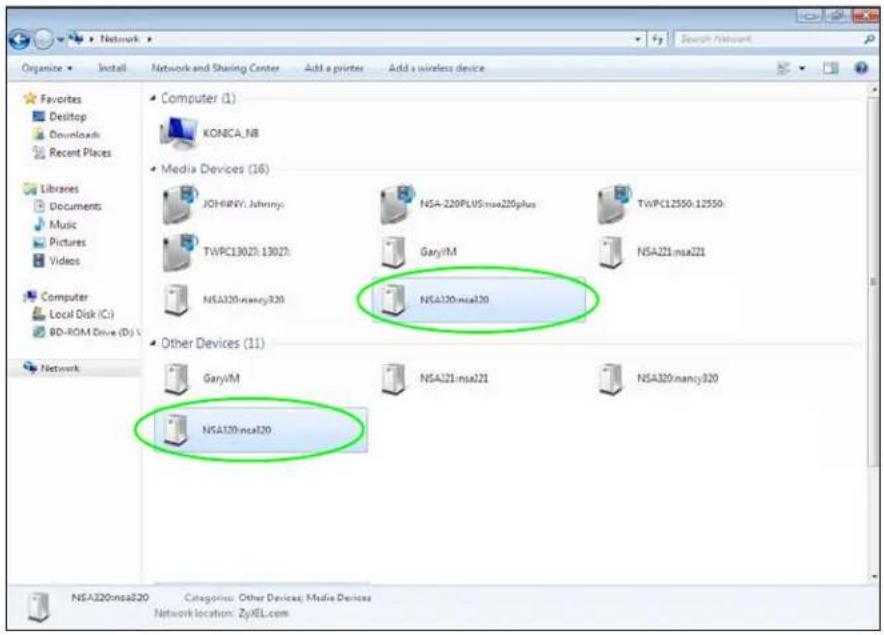Select Favorites in the navigation pane

pyautogui.click(x=60, y=99)
